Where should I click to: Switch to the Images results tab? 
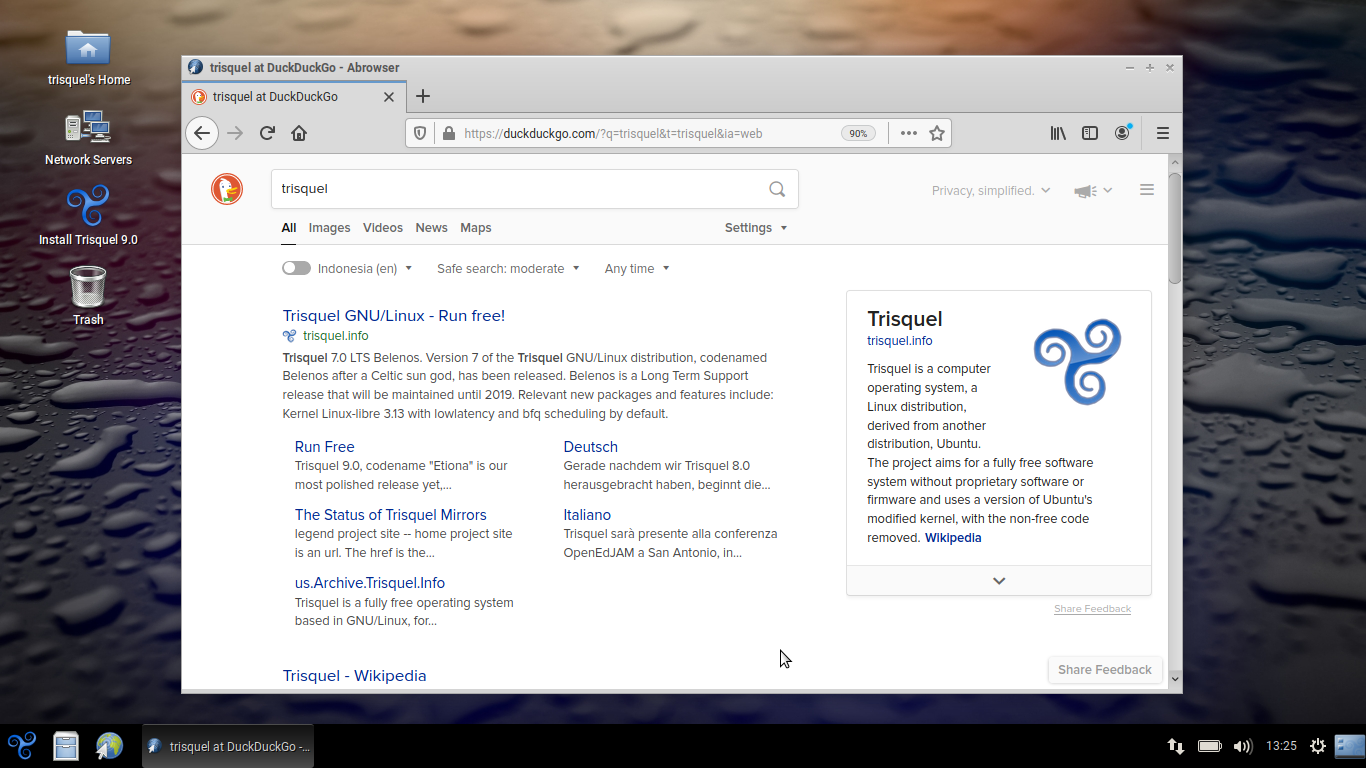(x=329, y=228)
